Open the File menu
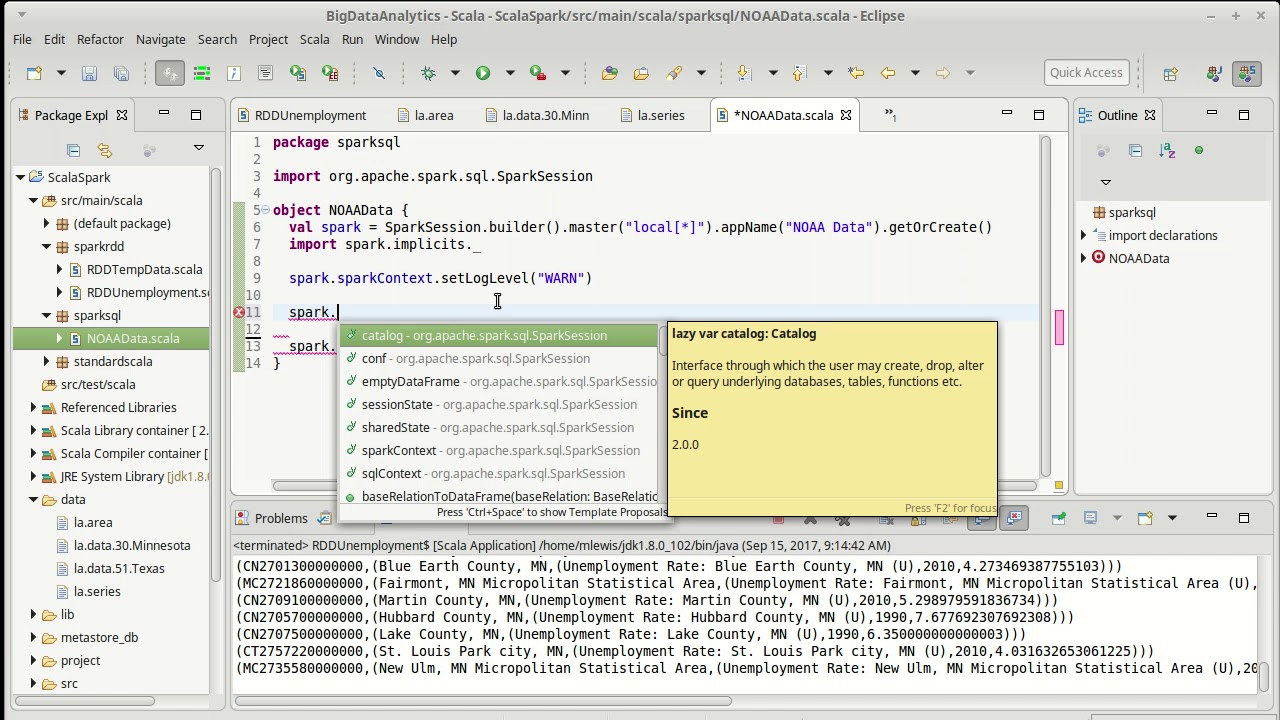Viewport: 1280px width, 720px height. tap(22, 39)
